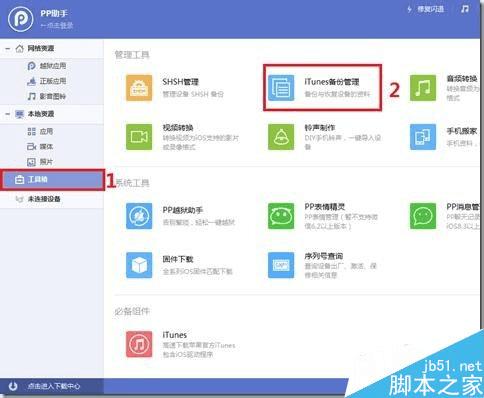Click the 铃声制作 title text
484x398 pixels.
pyautogui.click(x=320, y=128)
